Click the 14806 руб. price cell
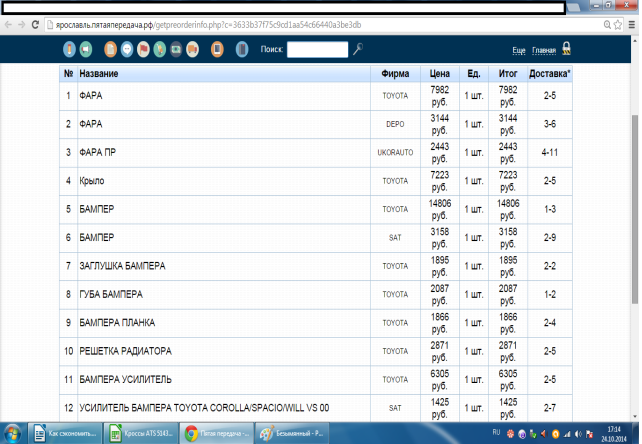The image size is (642, 444). 440,209
